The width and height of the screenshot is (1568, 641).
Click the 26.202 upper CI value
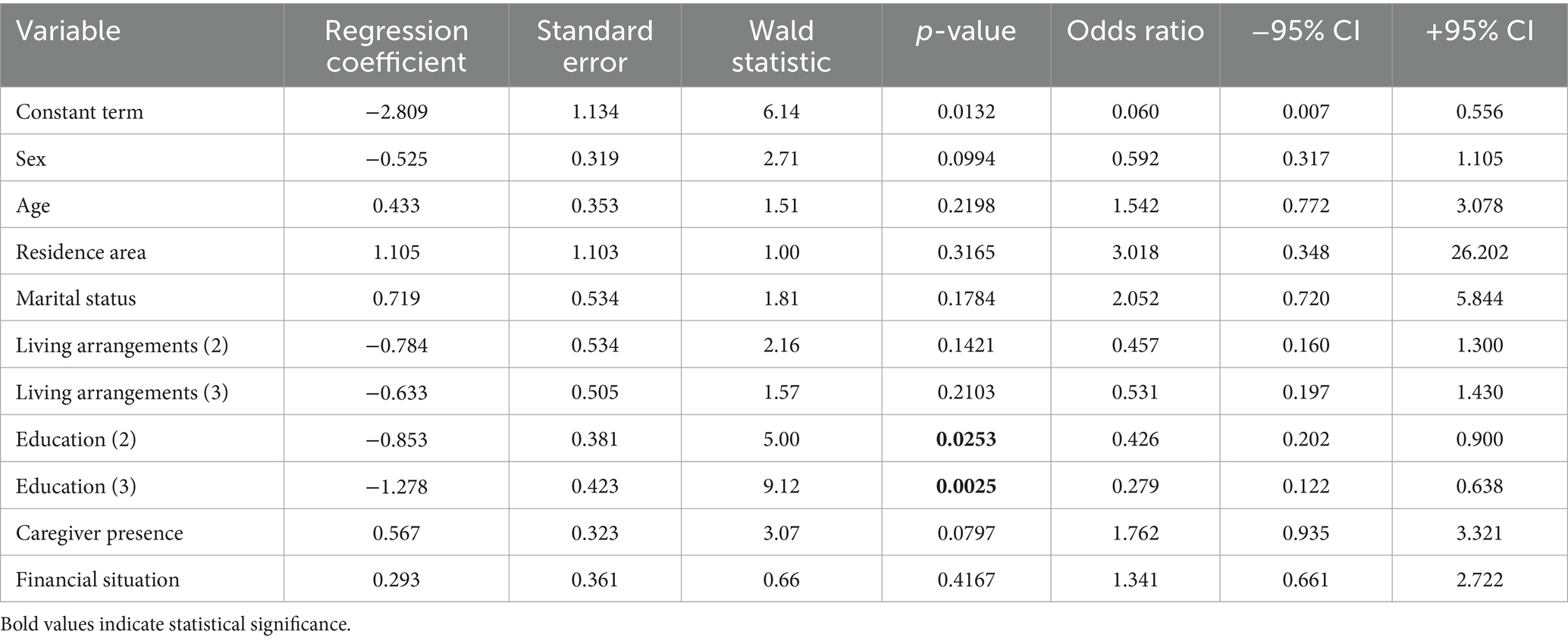1479,252
